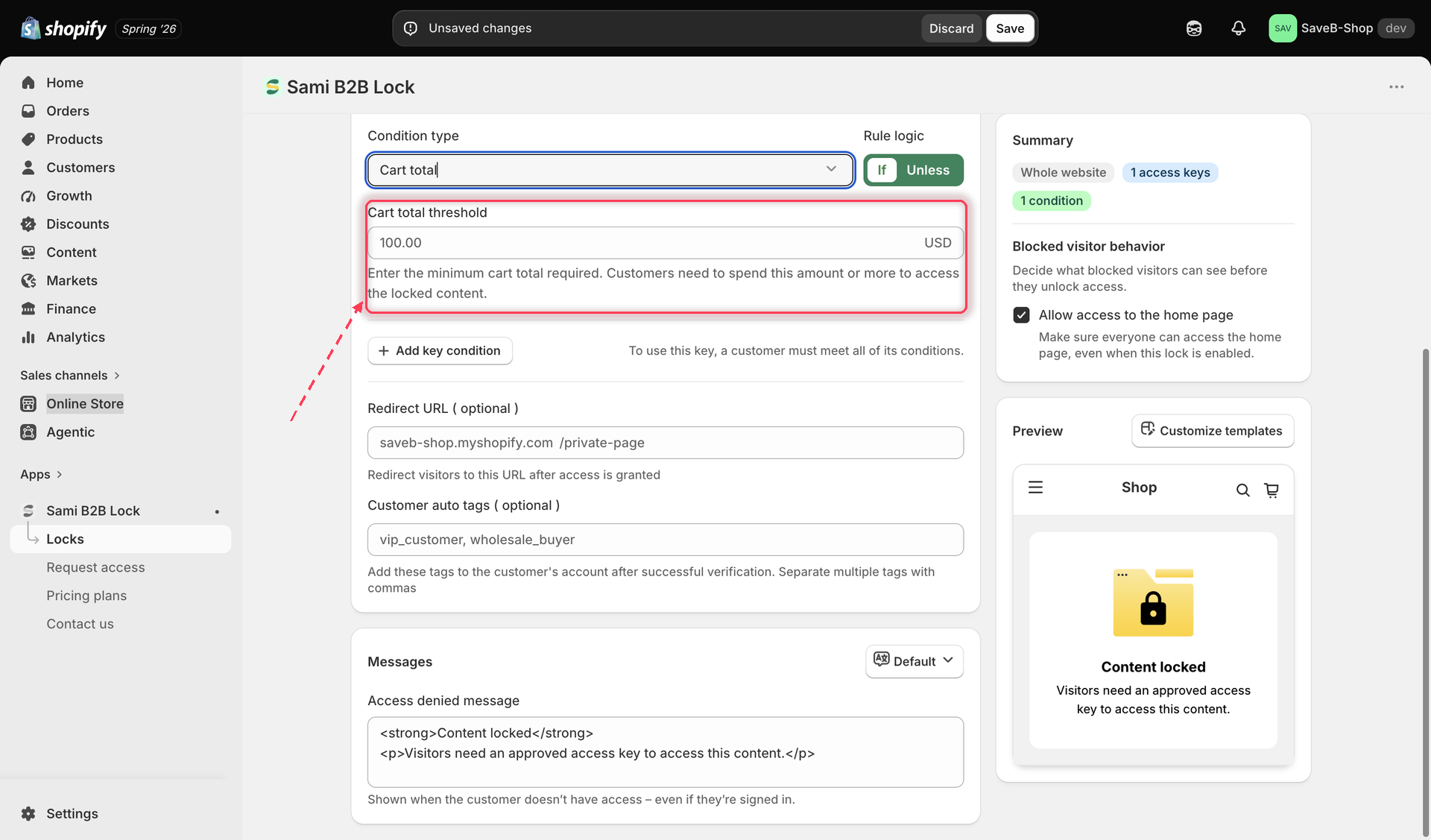This screenshot has height=840, width=1431.
Task: Select the If rule logic option
Action: pyautogui.click(x=882, y=170)
